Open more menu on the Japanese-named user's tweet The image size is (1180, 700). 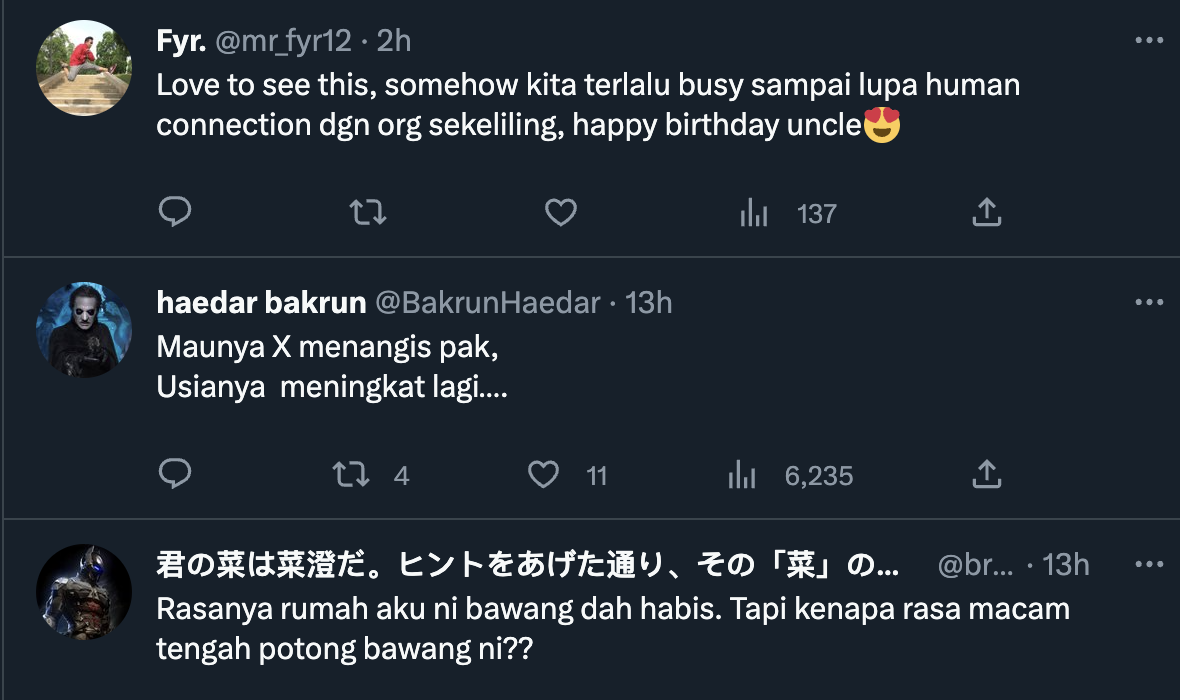click(x=1149, y=565)
